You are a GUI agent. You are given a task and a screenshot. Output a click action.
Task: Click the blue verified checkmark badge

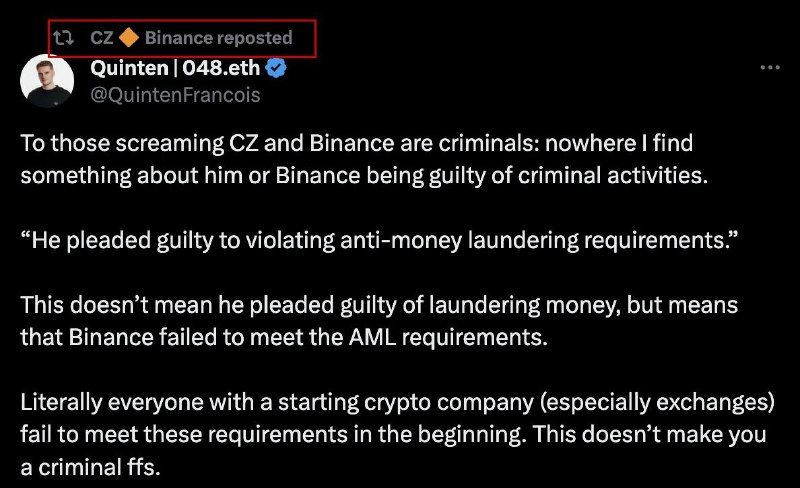click(276, 68)
